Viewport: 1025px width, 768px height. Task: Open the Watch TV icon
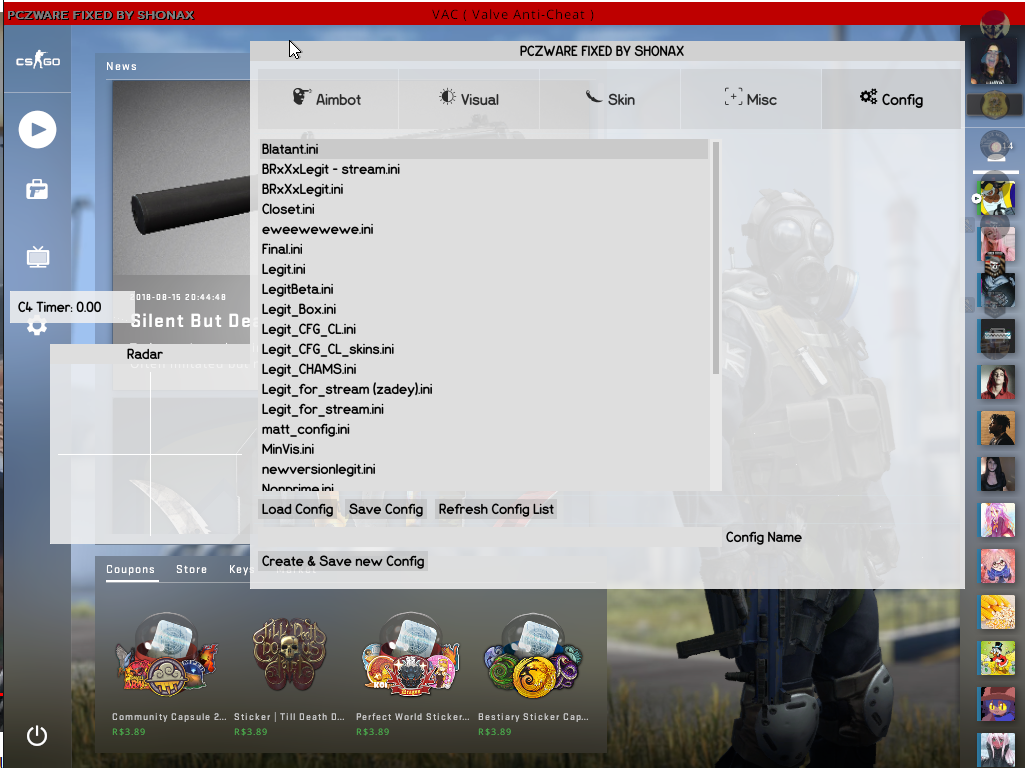(38, 256)
